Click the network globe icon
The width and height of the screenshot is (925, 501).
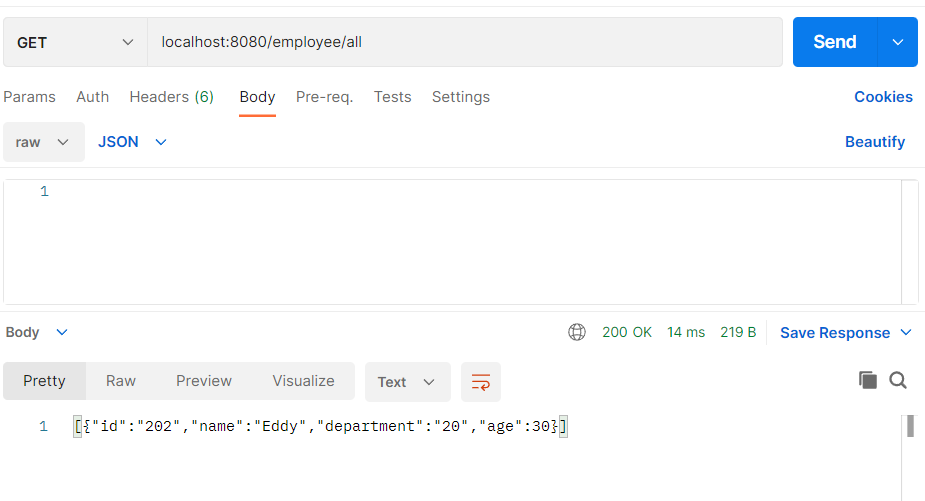[577, 332]
